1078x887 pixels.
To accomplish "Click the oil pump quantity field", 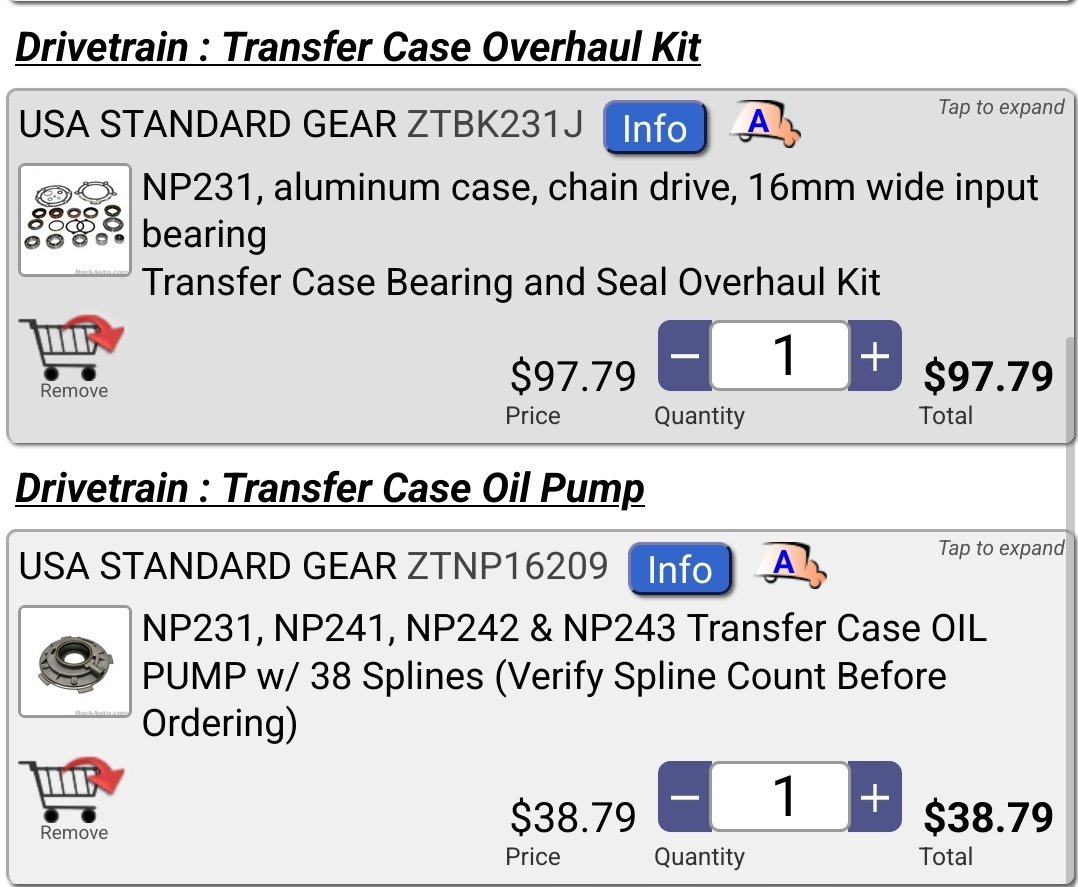I will [x=780, y=798].
